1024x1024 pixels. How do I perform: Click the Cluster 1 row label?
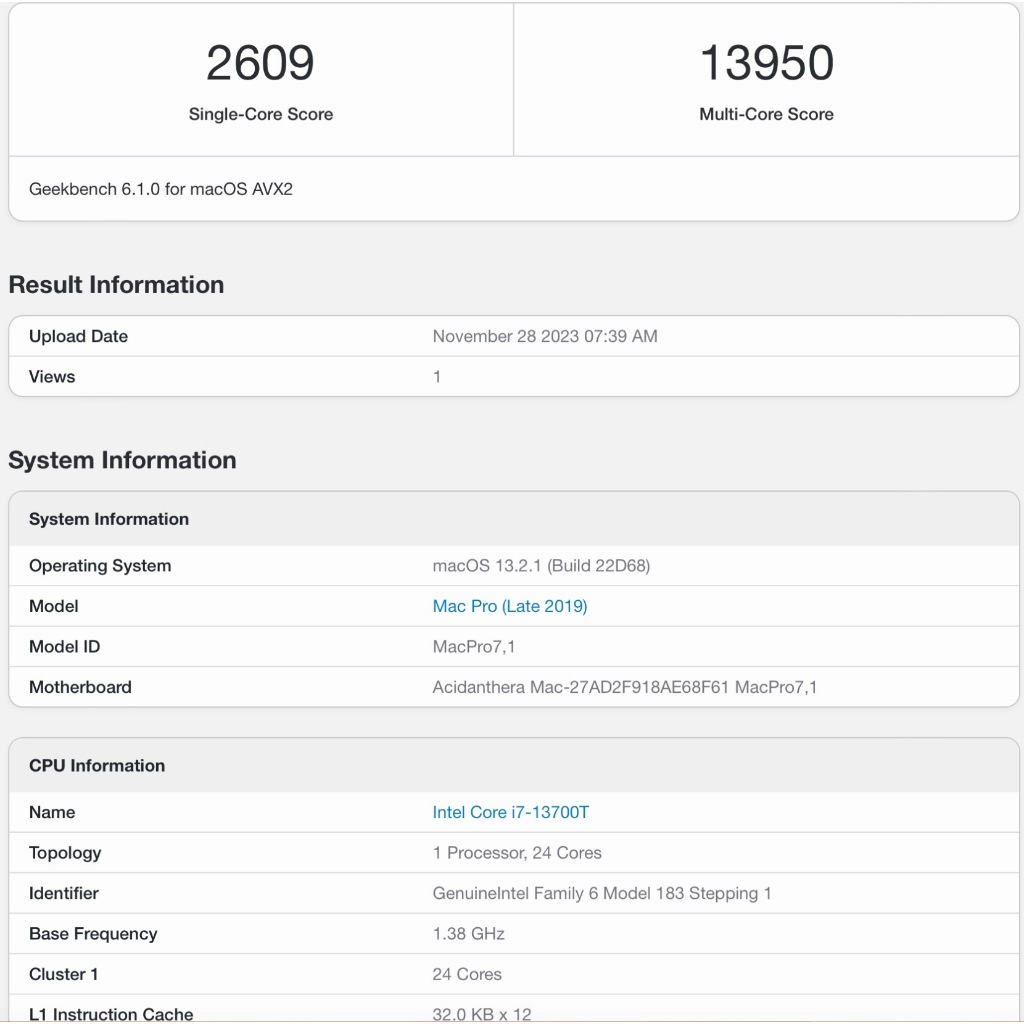pos(64,974)
